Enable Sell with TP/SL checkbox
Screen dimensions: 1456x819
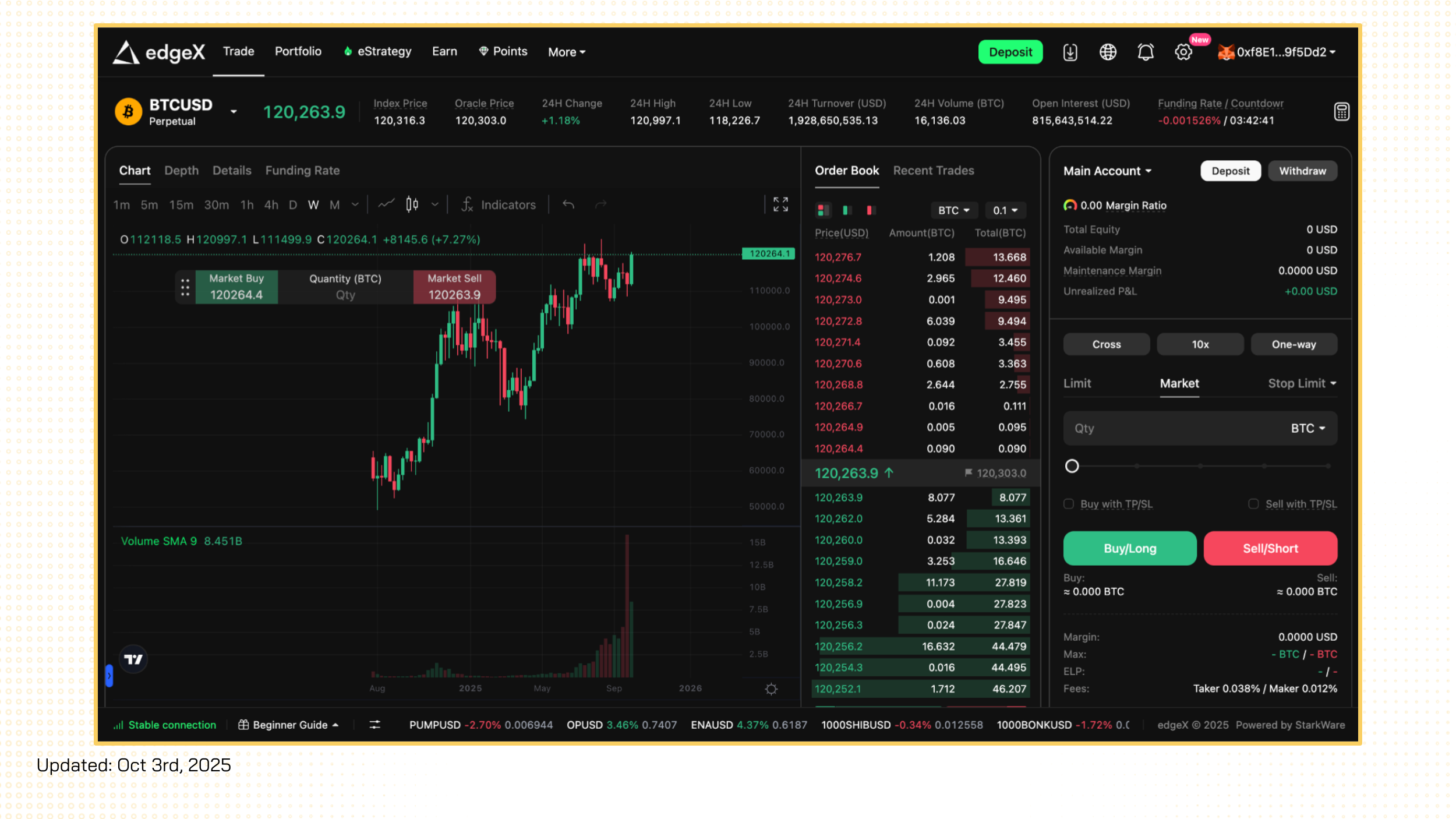tap(1252, 503)
